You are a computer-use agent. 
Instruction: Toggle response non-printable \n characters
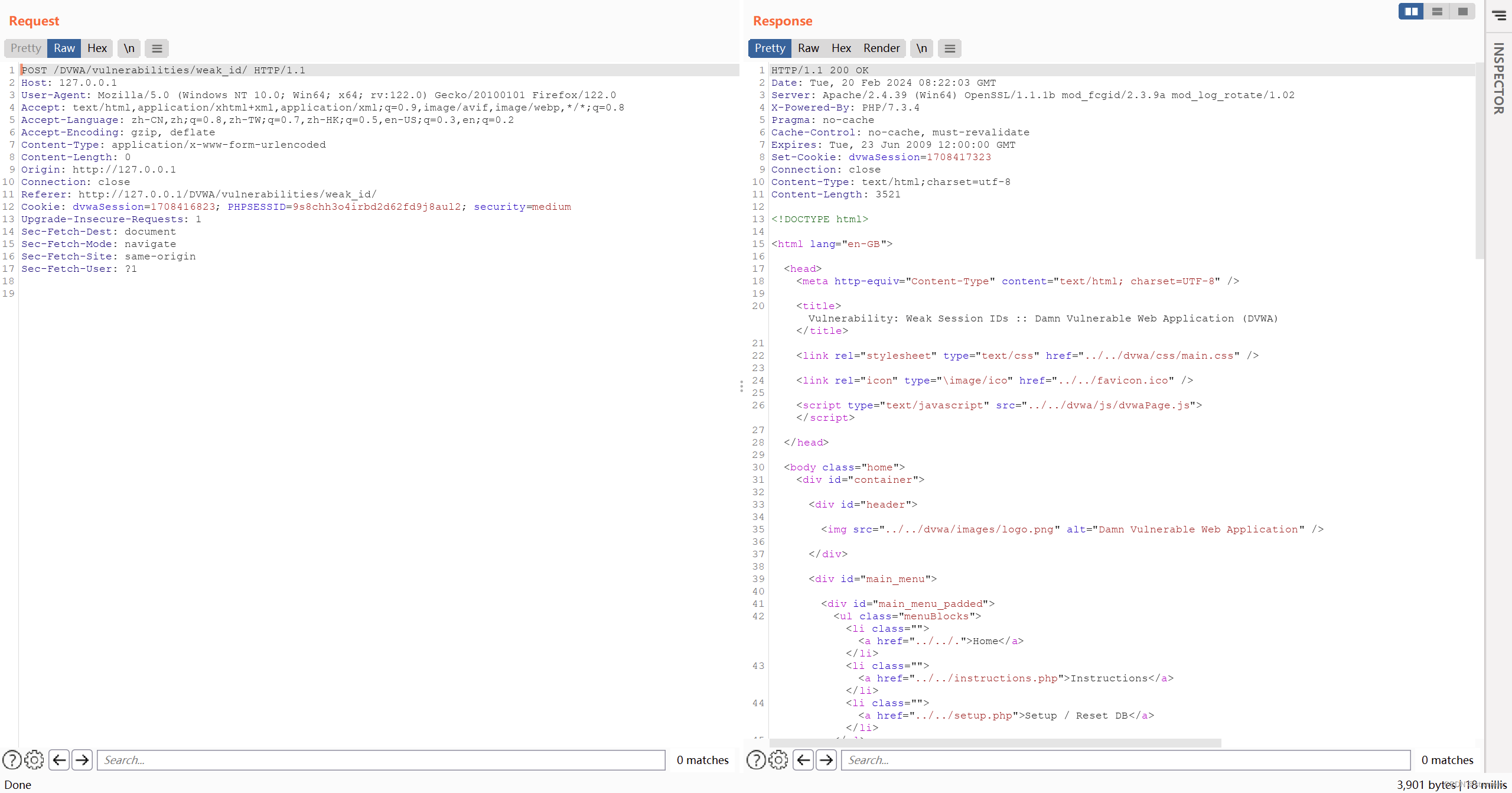(x=921, y=48)
